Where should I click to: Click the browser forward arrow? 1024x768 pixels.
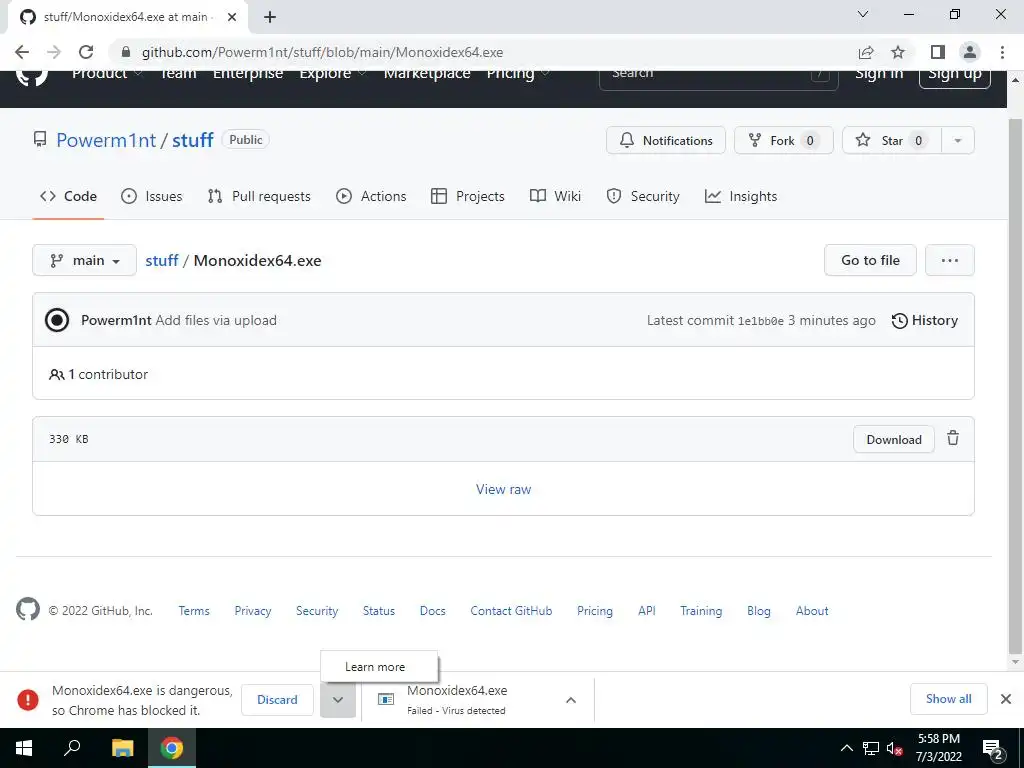[54, 52]
